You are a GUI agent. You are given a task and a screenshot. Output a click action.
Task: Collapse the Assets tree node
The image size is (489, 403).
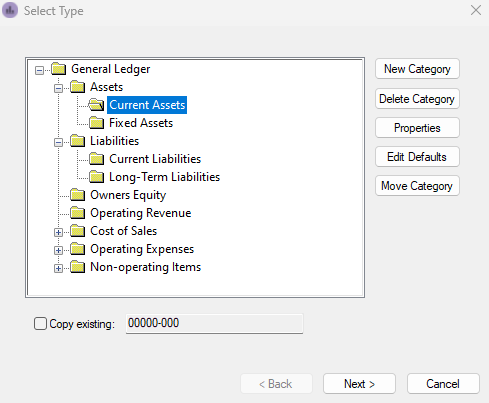tap(58, 88)
